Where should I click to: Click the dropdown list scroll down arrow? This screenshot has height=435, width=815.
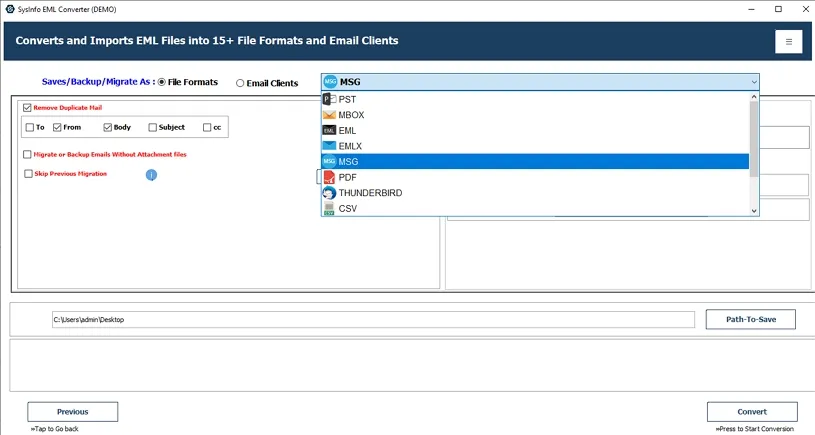point(754,211)
